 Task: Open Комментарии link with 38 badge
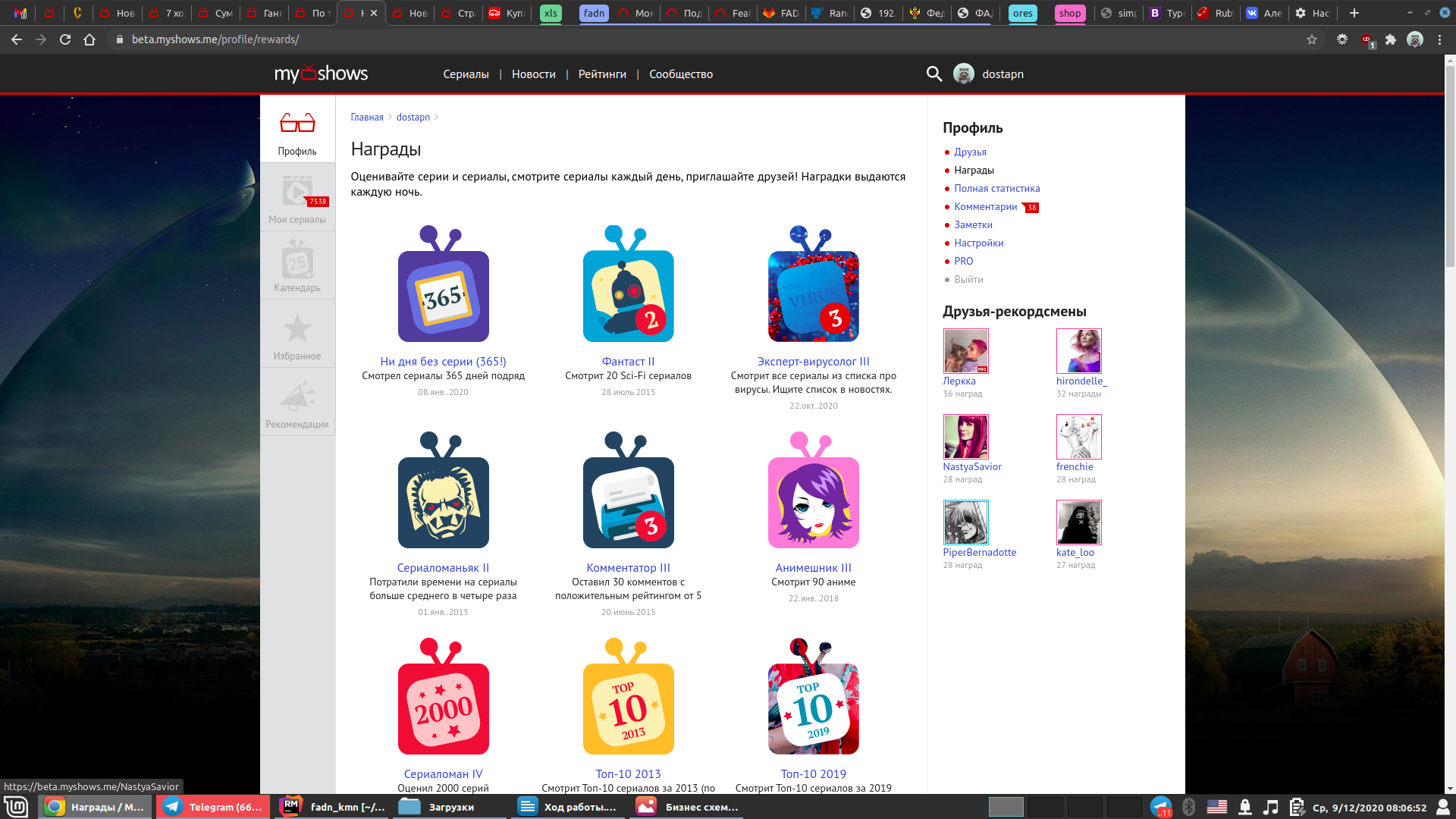(986, 206)
